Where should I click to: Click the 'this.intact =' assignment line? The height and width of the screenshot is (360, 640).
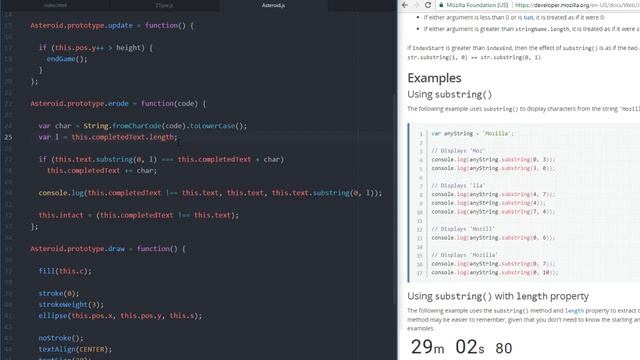click(x=139, y=215)
